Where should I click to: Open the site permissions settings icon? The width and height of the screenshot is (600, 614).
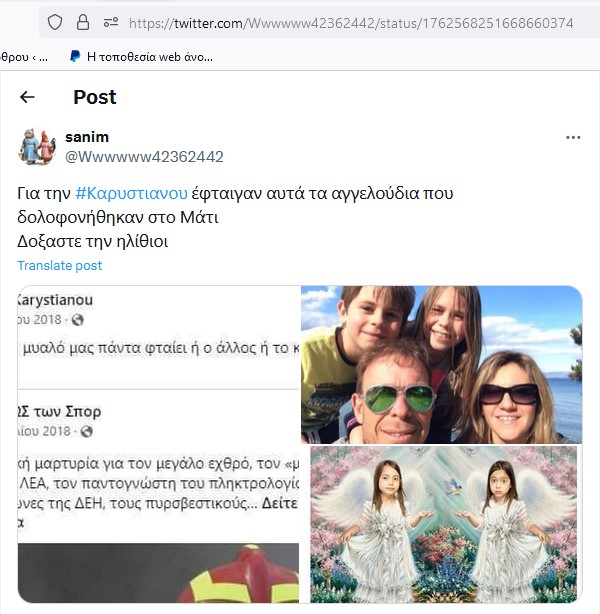(x=111, y=22)
